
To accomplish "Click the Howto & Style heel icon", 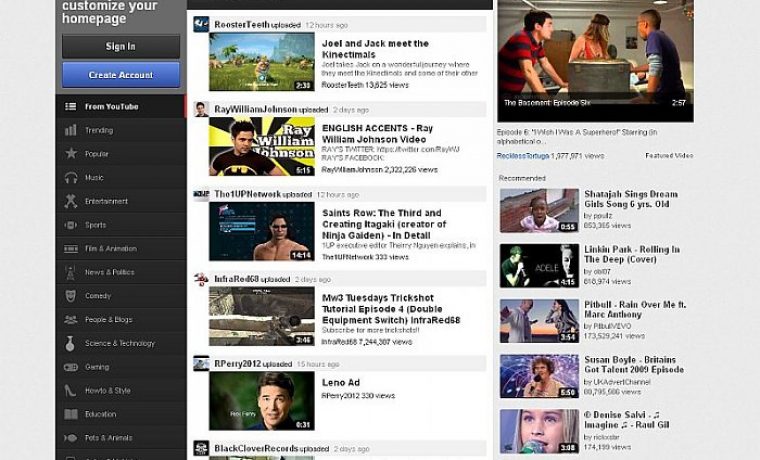I will pos(71,391).
